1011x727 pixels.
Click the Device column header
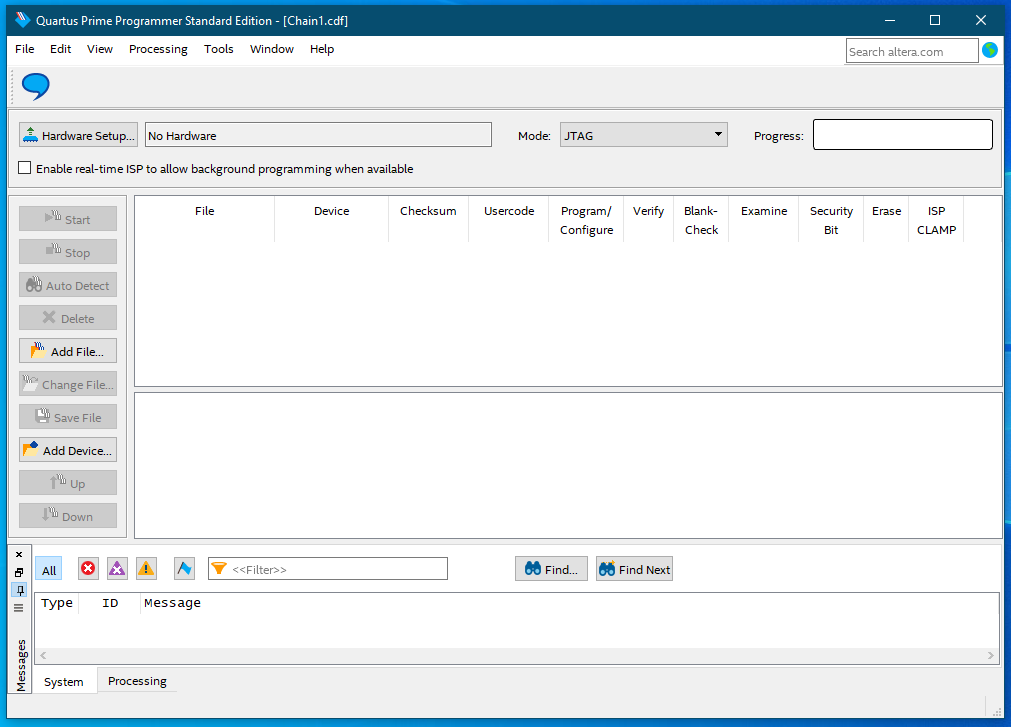click(331, 220)
